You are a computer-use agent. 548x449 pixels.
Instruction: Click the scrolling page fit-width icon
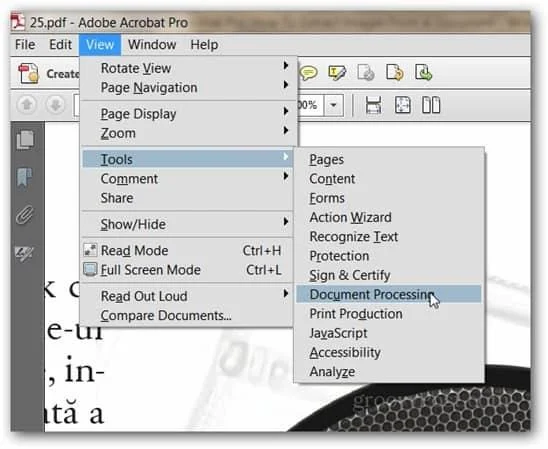pyautogui.click(x=373, y=105)
